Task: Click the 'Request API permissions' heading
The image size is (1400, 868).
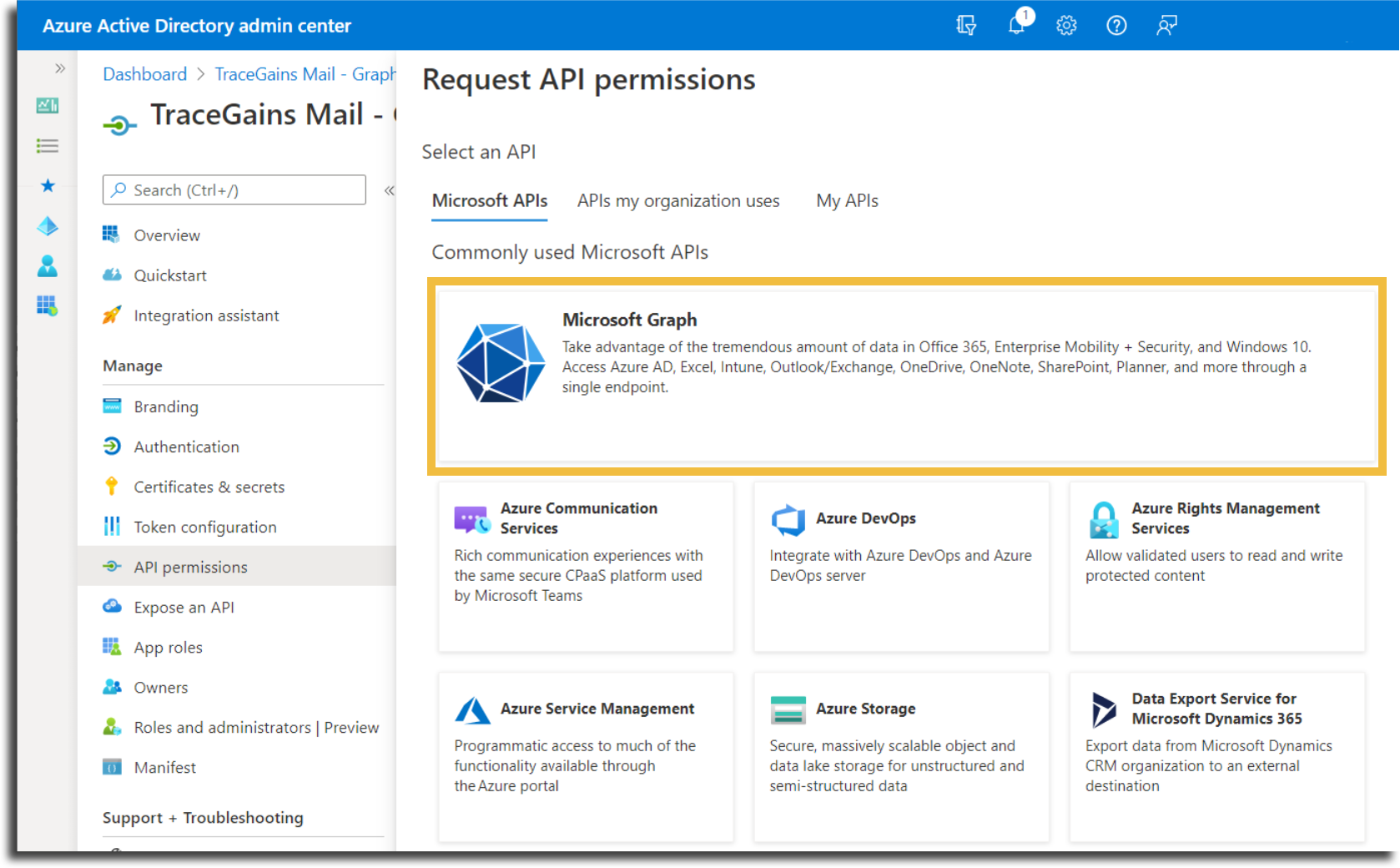Action: [589, 79]
